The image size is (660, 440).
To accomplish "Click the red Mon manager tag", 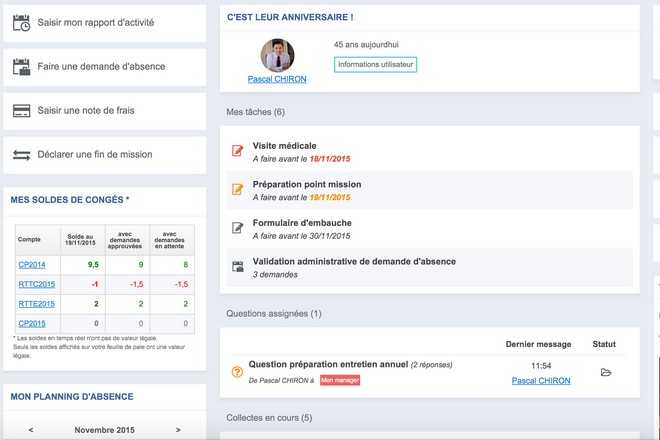I will tap(340, 381).
